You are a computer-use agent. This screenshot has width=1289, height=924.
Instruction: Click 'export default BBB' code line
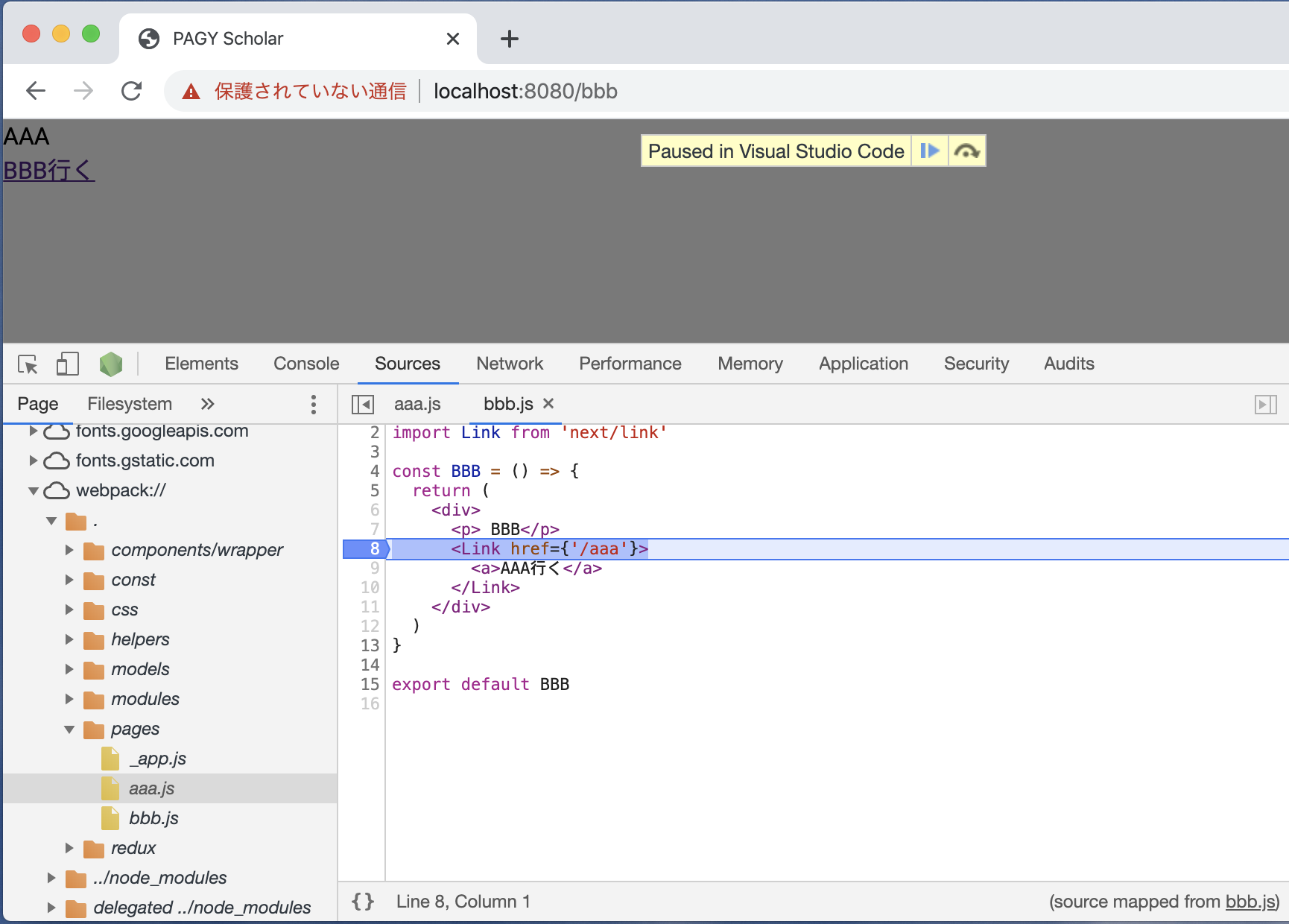coord(481,685)
